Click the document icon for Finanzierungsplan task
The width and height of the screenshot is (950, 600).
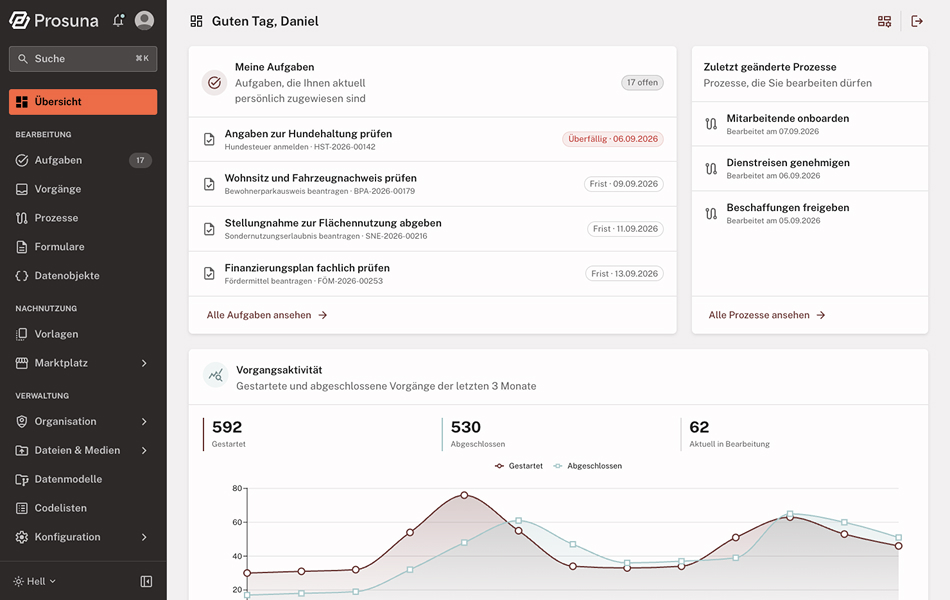[209, 273]
